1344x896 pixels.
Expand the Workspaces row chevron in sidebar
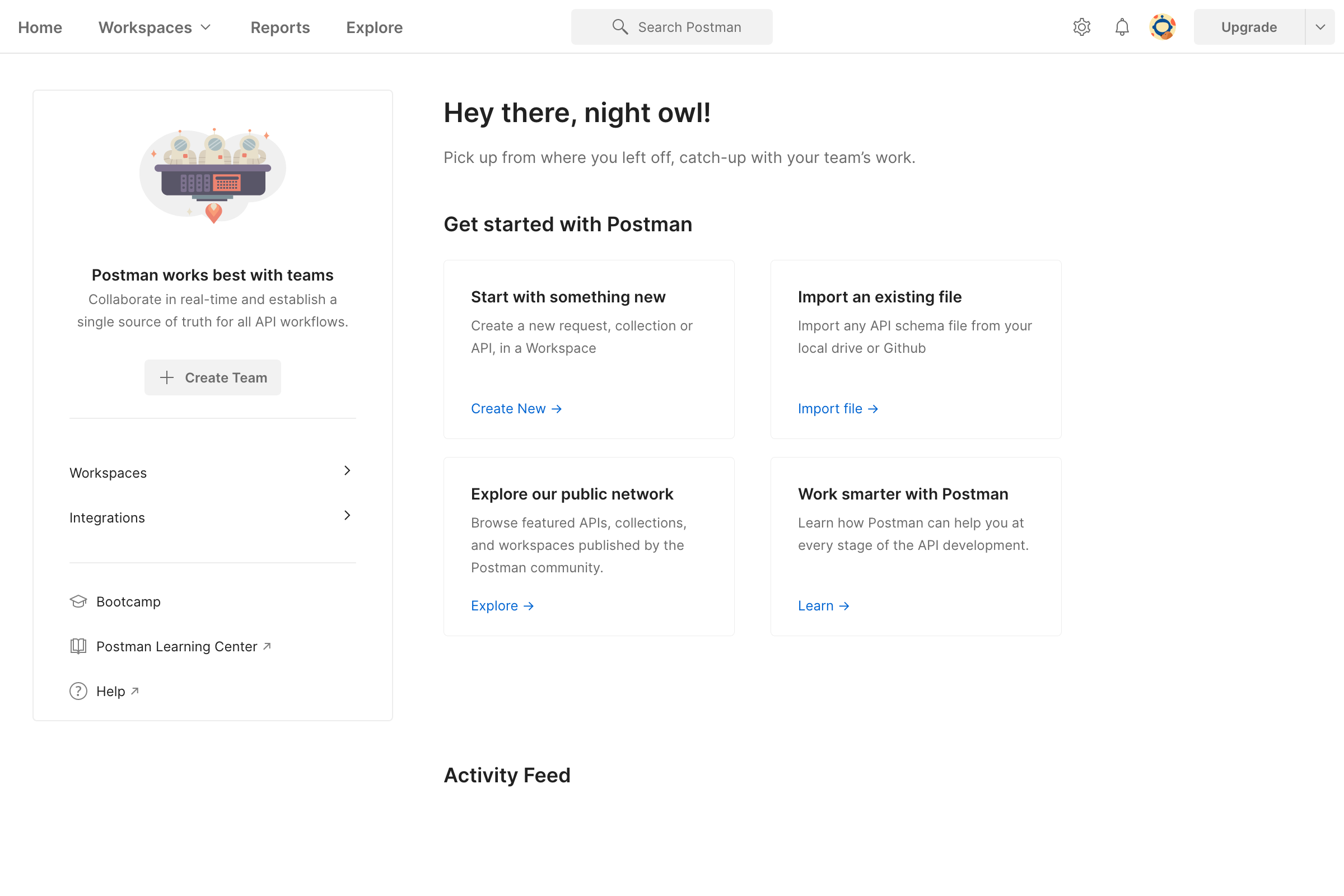point(347,470)
